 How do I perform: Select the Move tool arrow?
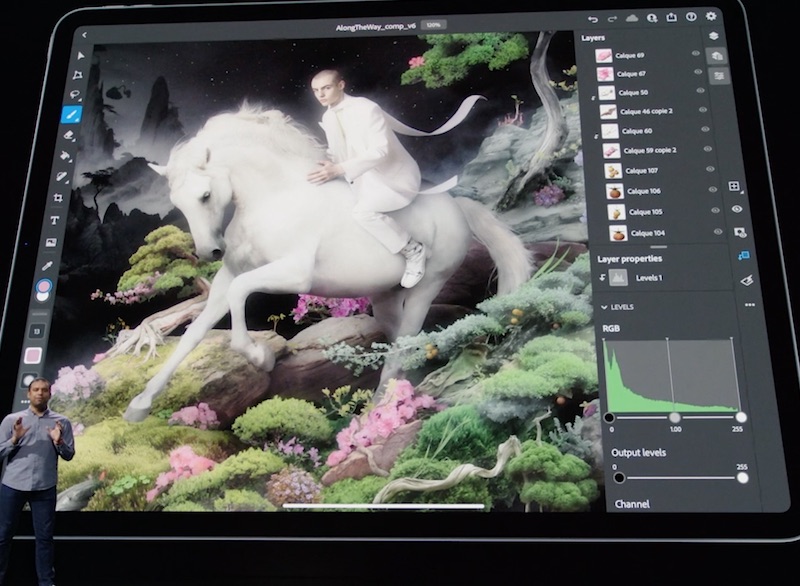point(81,56)
